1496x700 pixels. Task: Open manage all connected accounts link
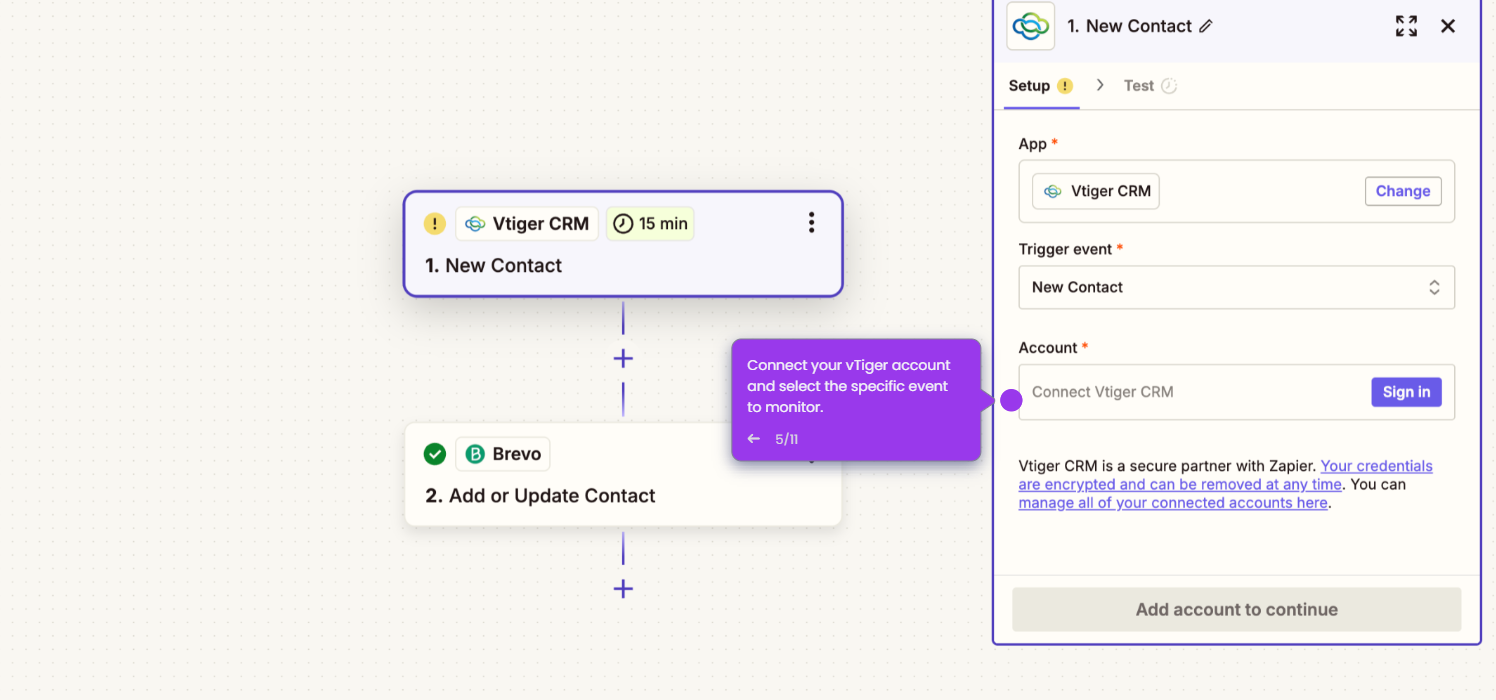tap(1173, 503)
